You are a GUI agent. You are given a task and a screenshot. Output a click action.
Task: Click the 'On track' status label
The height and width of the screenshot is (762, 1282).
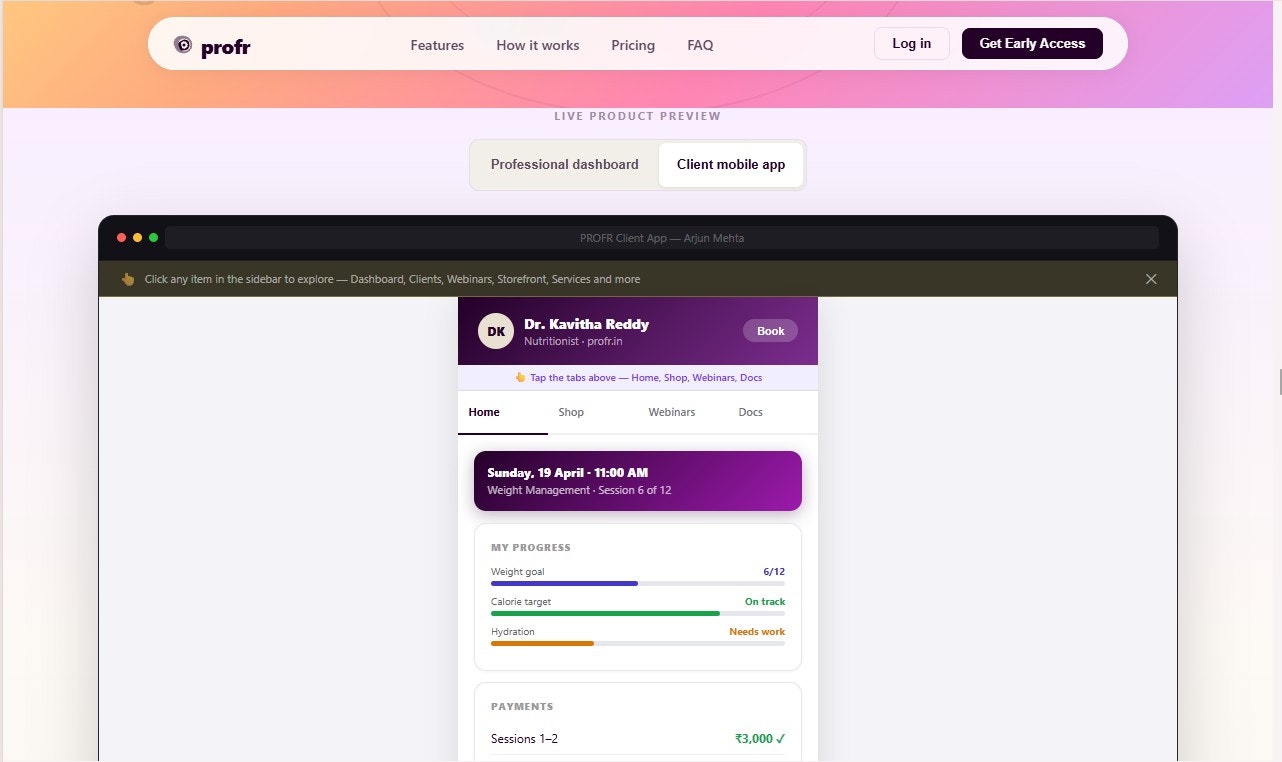point(765,602)
